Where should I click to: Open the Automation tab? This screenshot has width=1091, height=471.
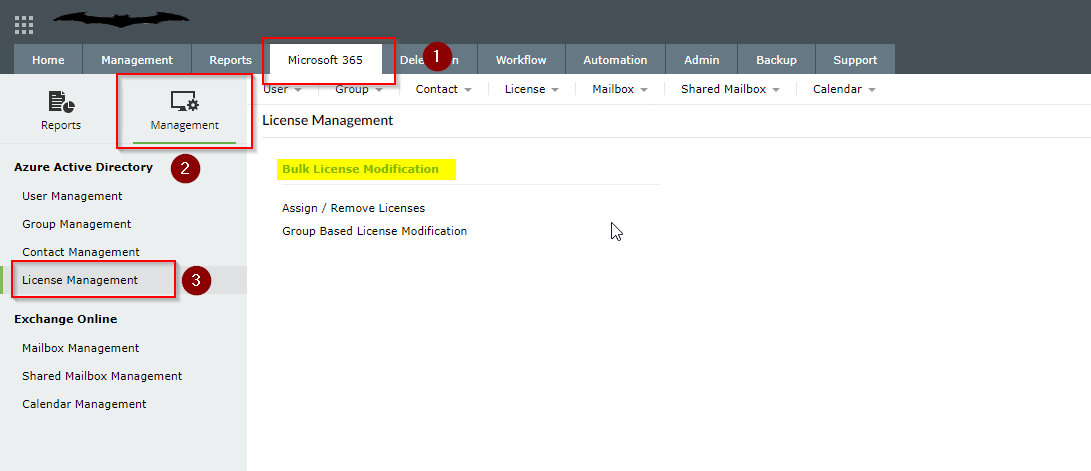pos(615,60)
